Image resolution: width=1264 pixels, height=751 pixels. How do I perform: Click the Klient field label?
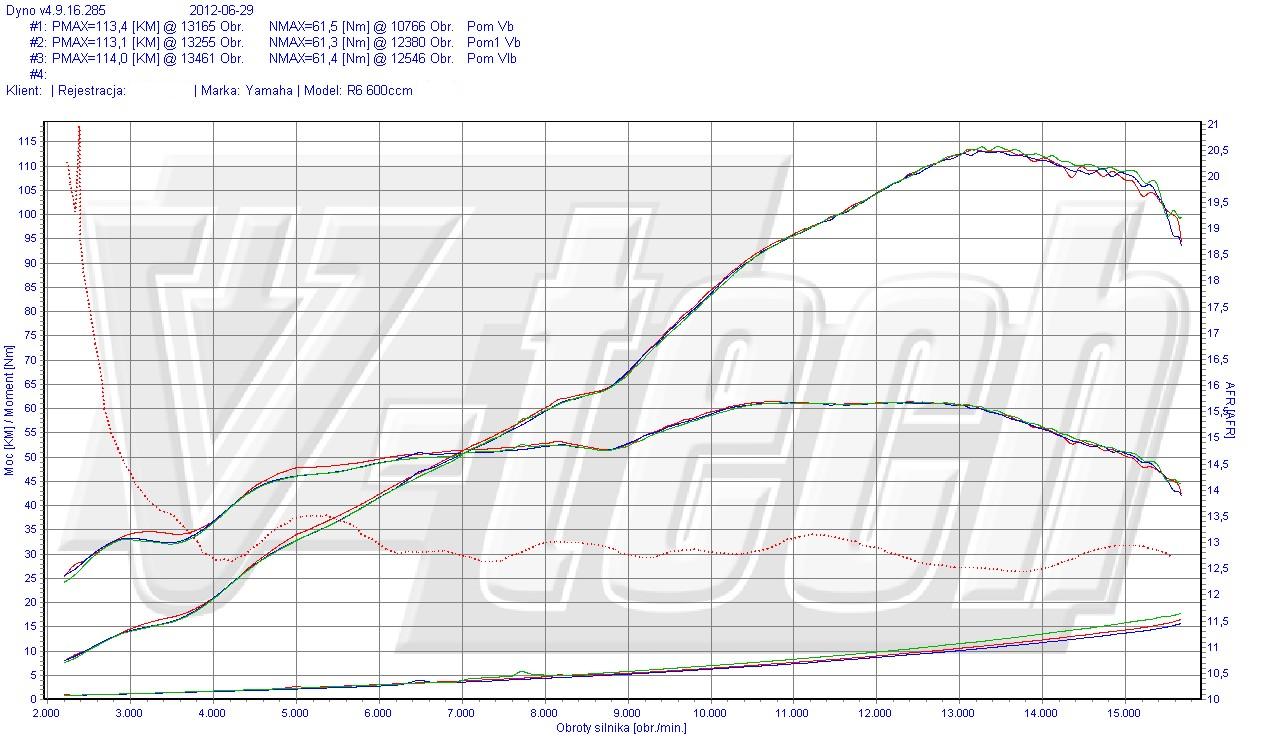point(24,90)
